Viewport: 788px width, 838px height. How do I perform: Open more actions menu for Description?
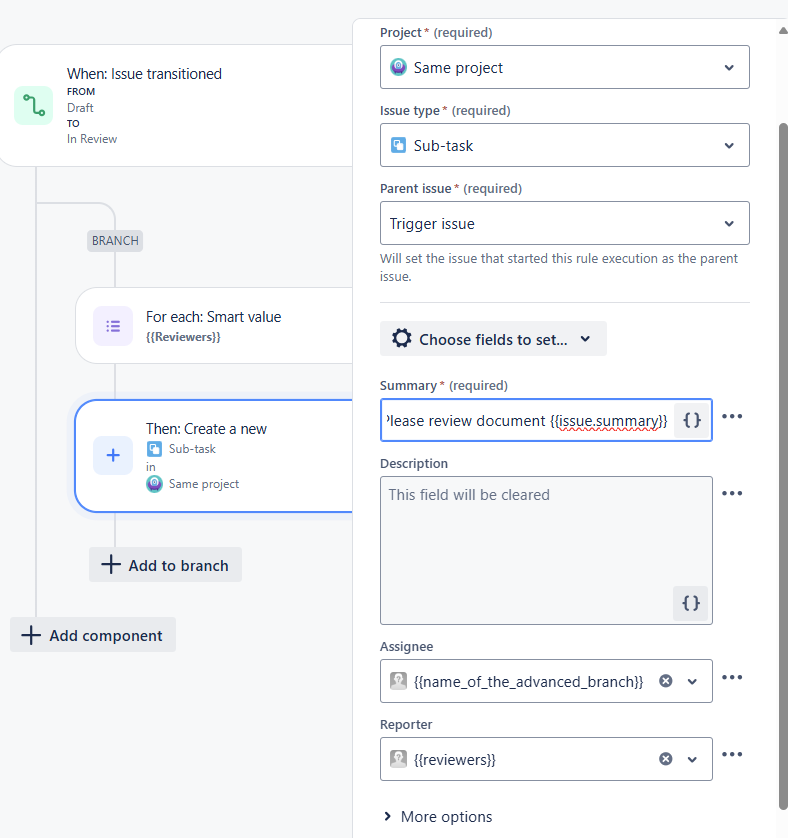[732, 493]
